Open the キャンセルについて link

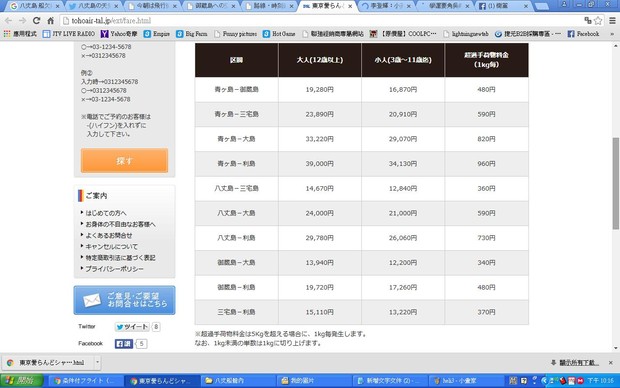pyautogui.click(x=112, y=246)
